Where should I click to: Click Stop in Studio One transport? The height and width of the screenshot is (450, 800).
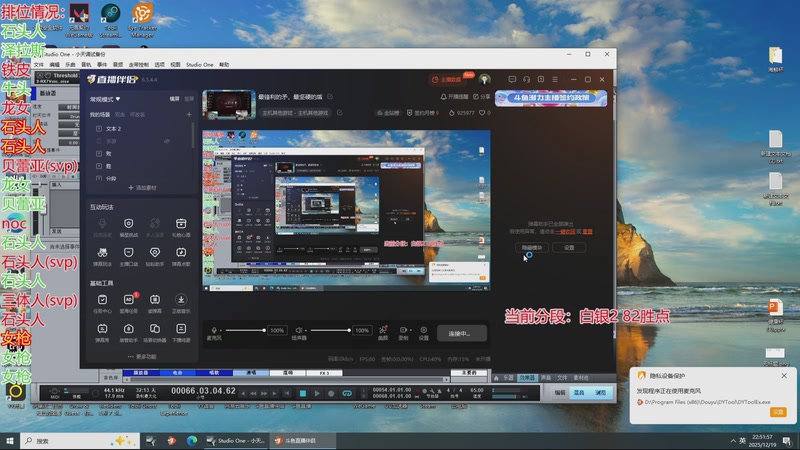(303, 393)
